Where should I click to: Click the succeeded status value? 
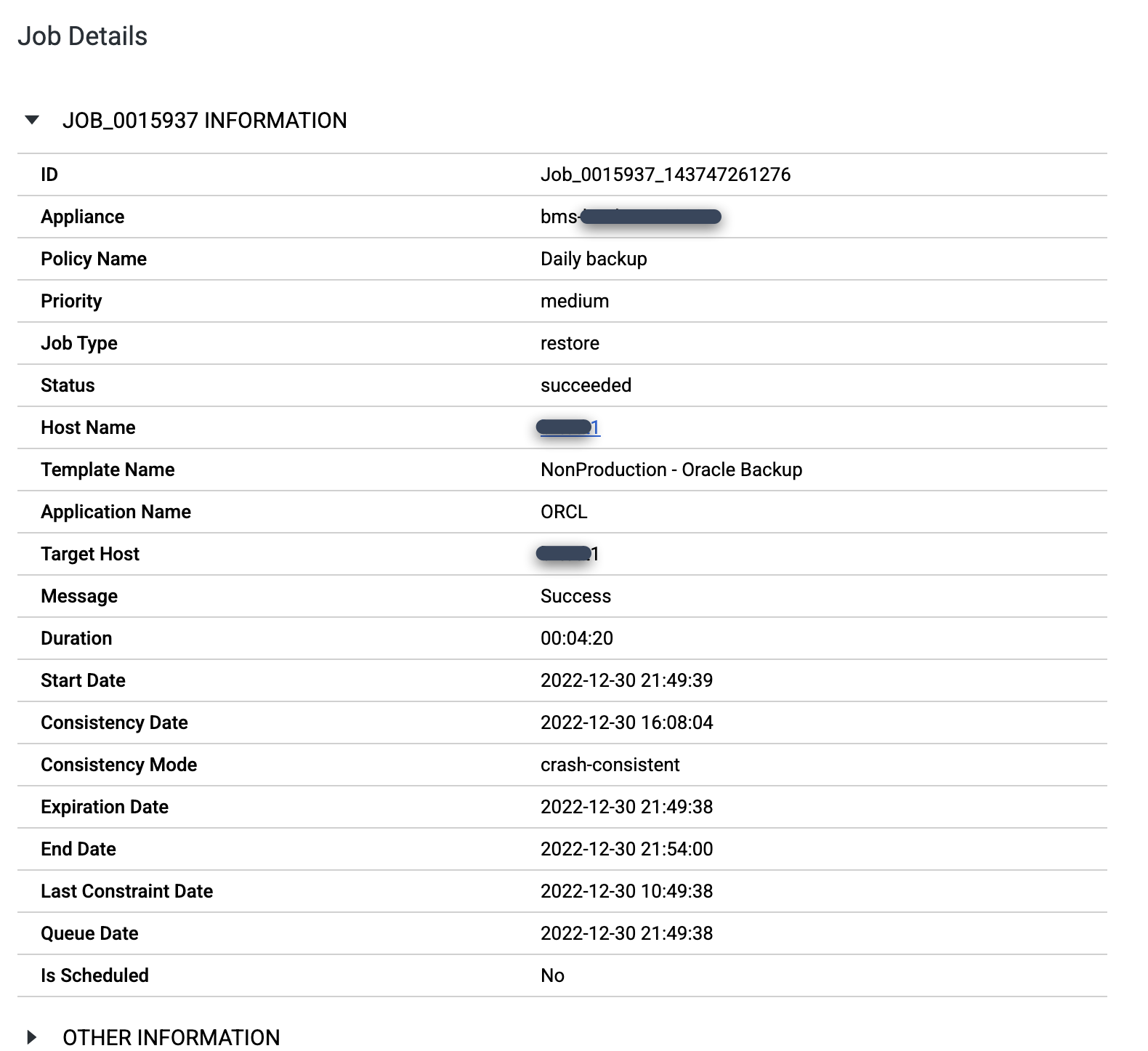click(586, 385)
